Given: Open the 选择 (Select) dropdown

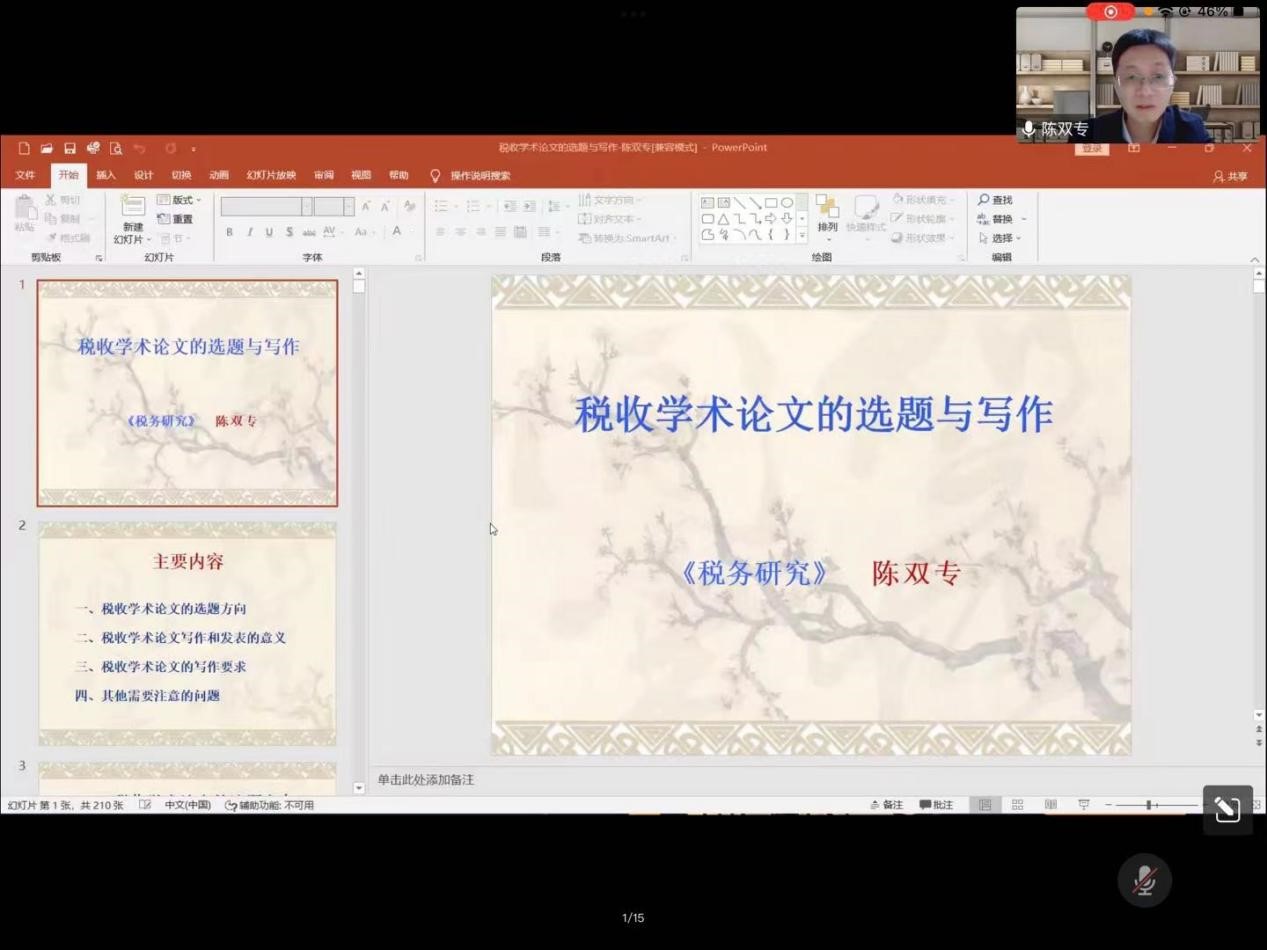Looking at the screenshot, I should point(1001,238).
